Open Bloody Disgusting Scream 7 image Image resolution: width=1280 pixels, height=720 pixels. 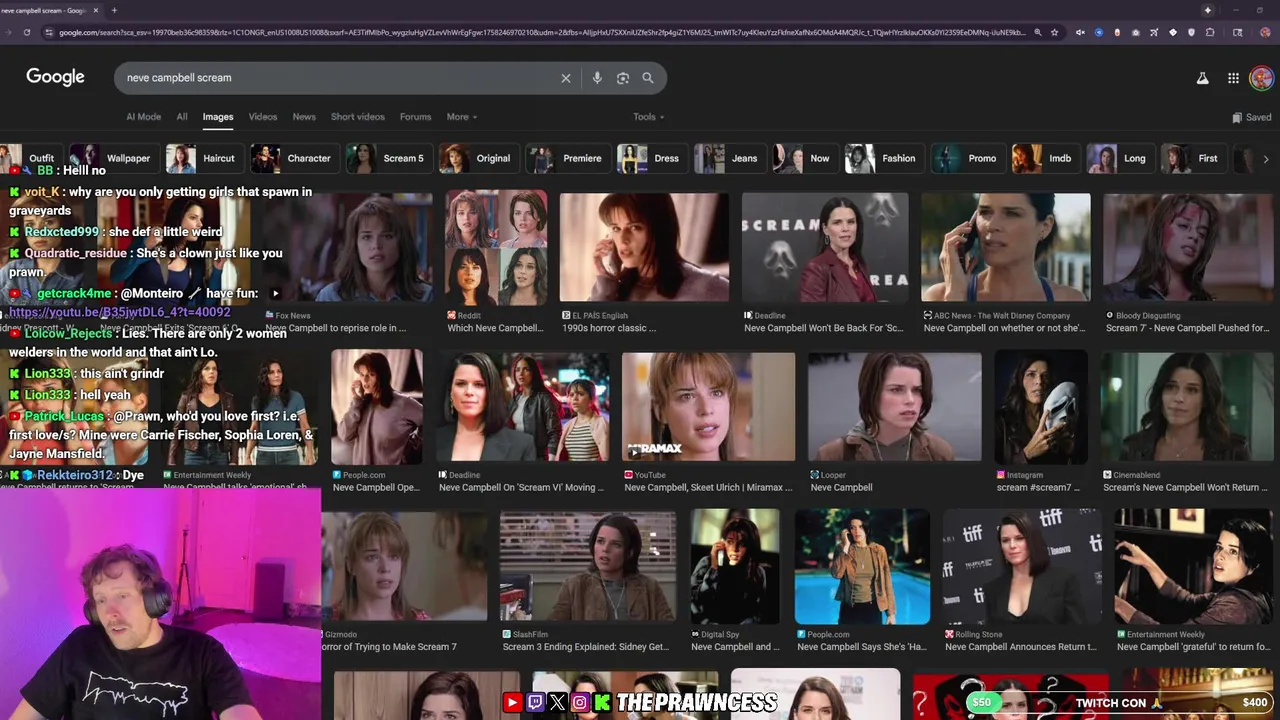tap(1188, 246)
